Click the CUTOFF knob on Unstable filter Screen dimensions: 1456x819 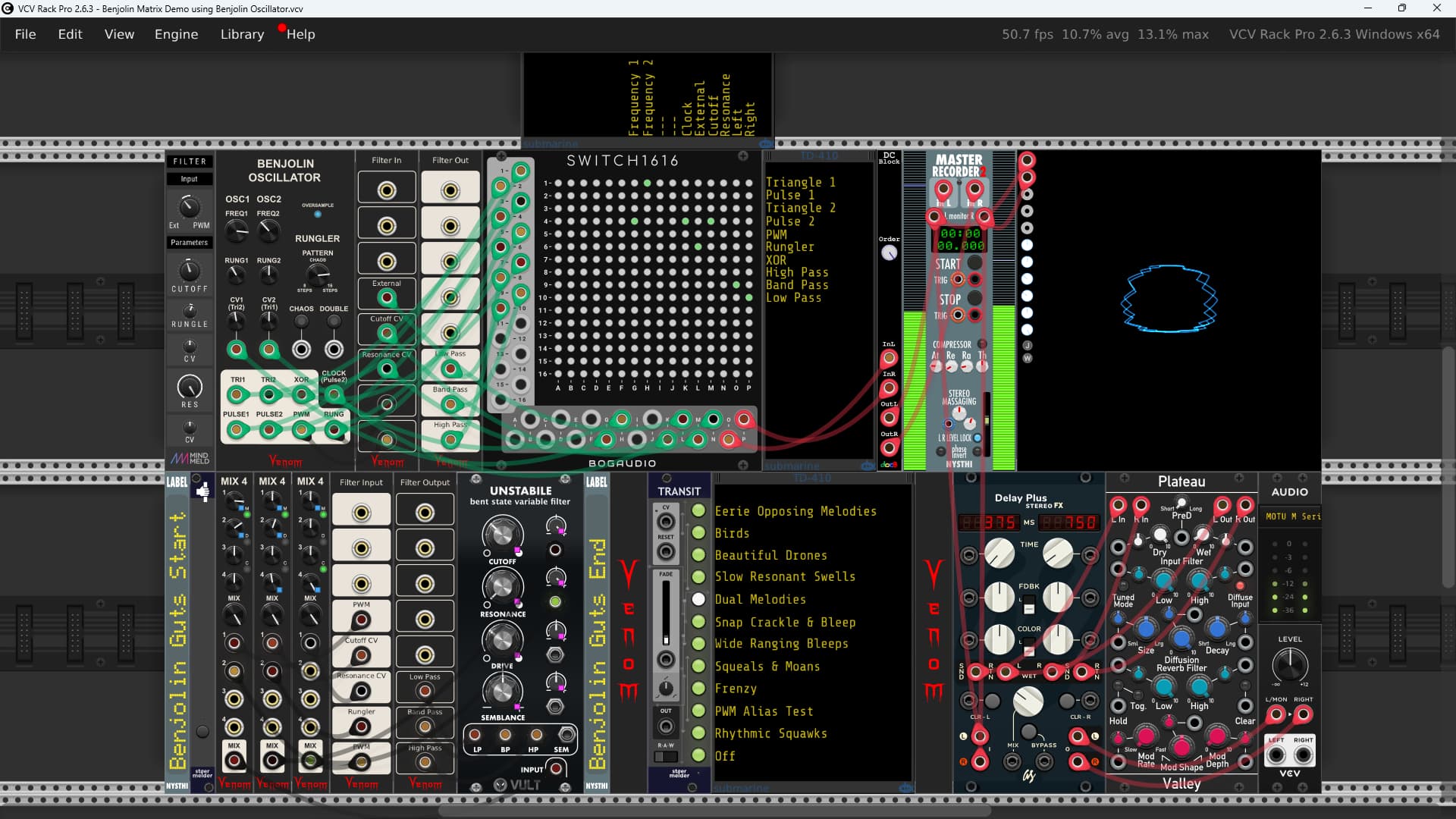(502, 535)
